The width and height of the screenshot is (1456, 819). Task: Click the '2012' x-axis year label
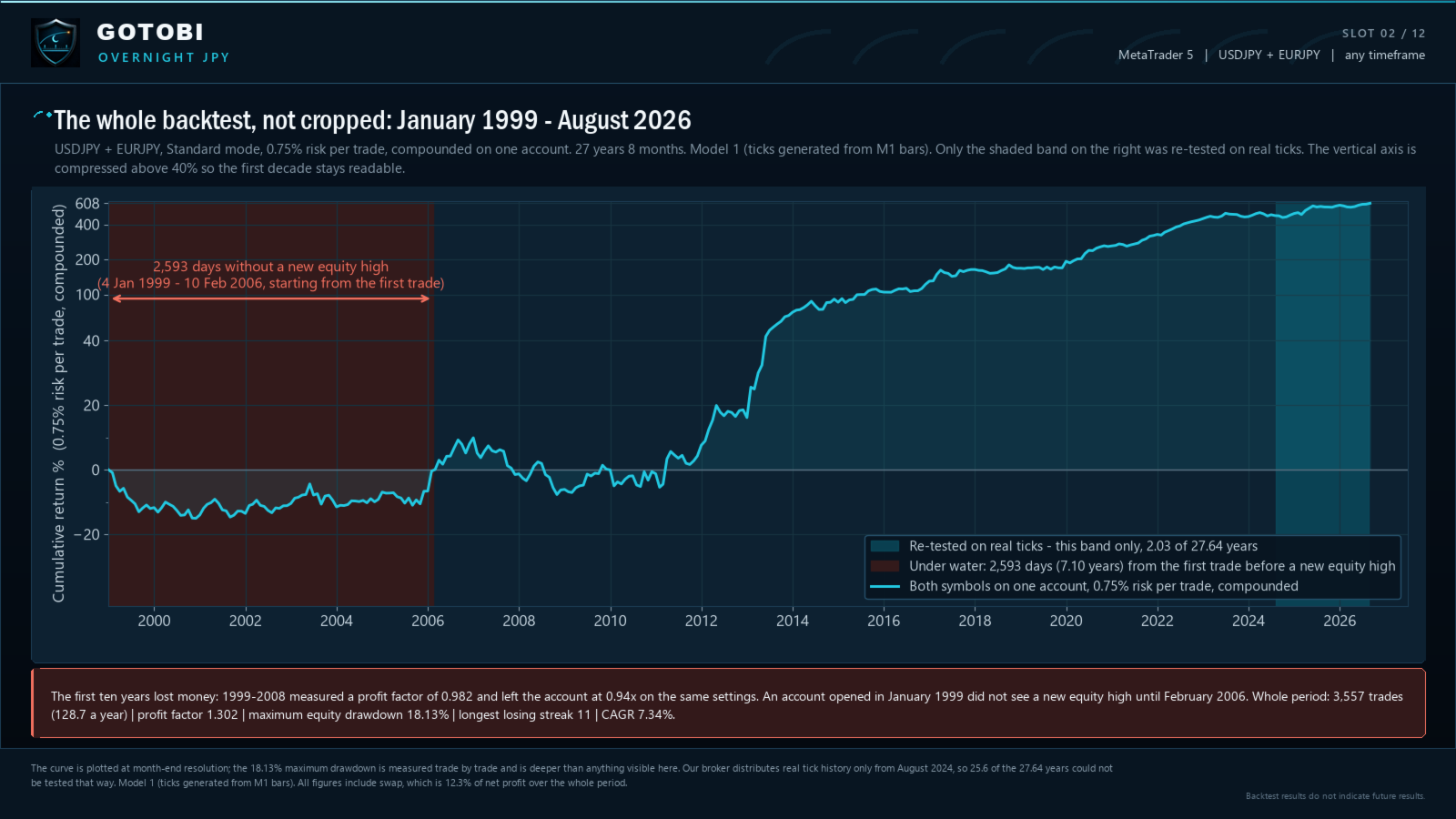tap(702, 621)
